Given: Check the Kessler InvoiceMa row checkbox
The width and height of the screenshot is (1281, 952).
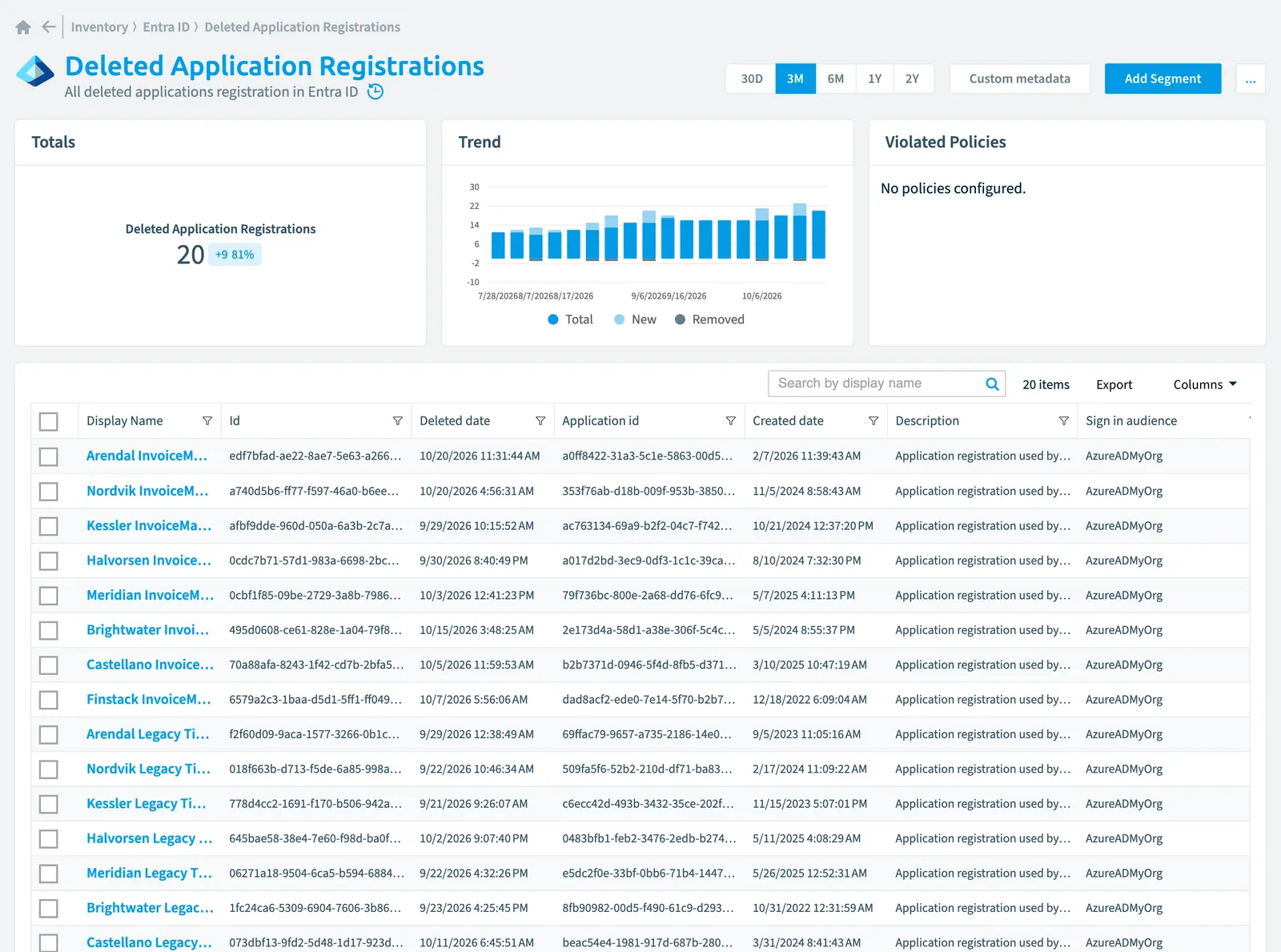Looking at the screenshot, I should coord(49,526).
